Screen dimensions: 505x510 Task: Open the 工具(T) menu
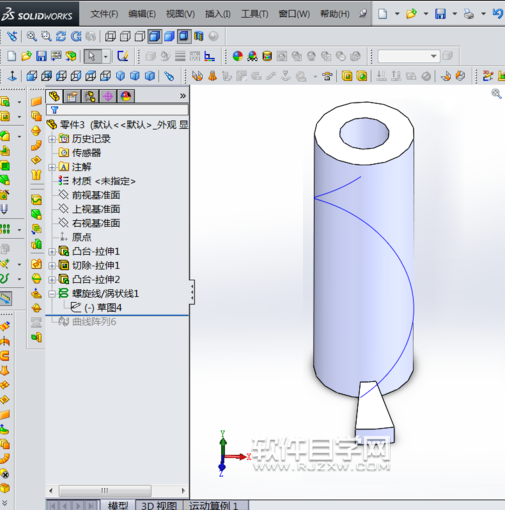(x=255, y=14)
